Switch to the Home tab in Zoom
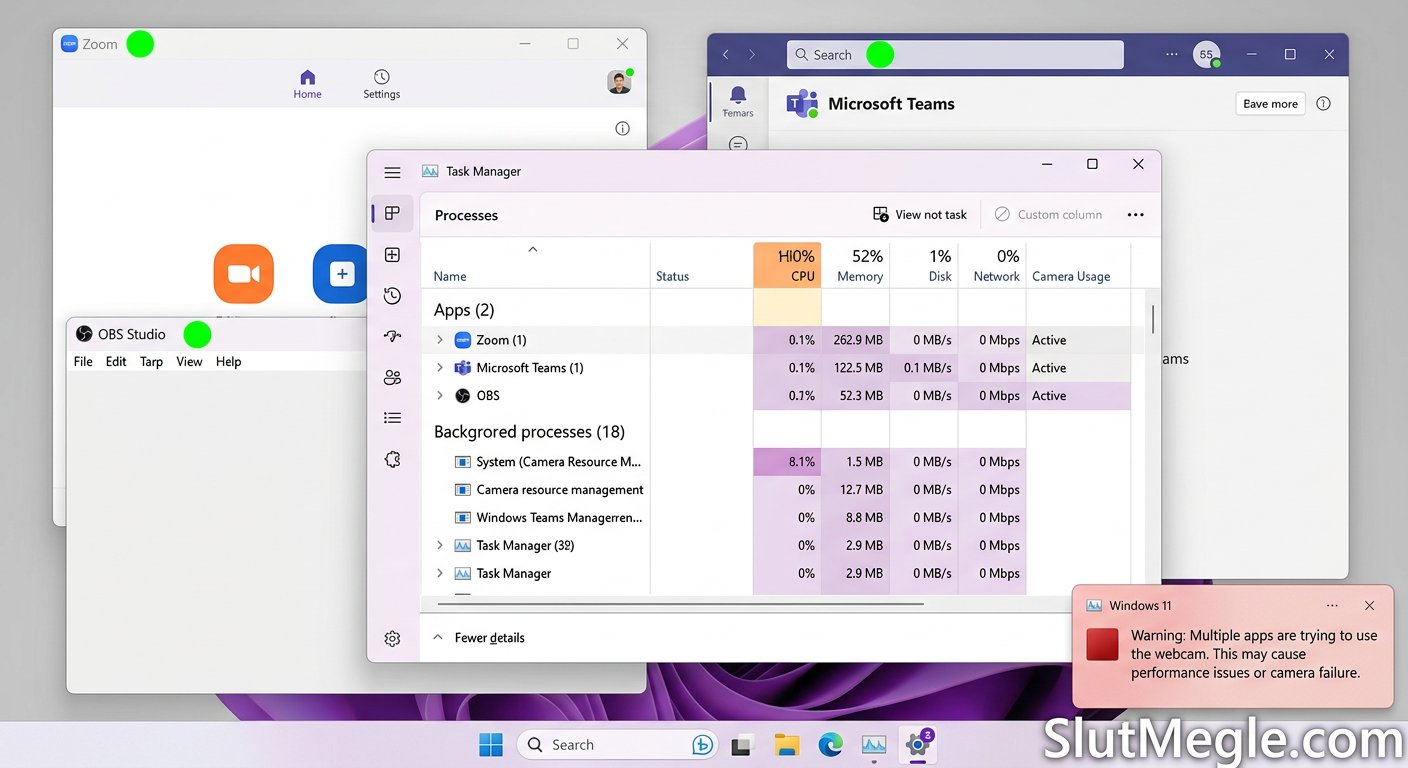The height and width of the screenshot is (768, 1408). tap(308, 85)
